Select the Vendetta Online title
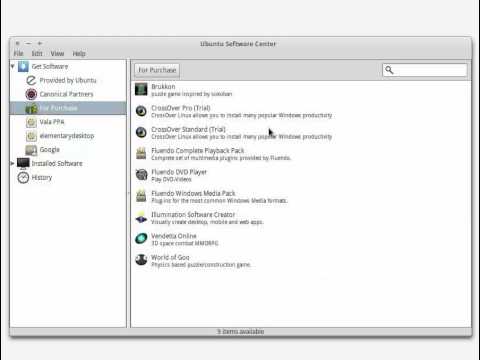This screenshot has width=480, height=360. click(x=174, y=236)
